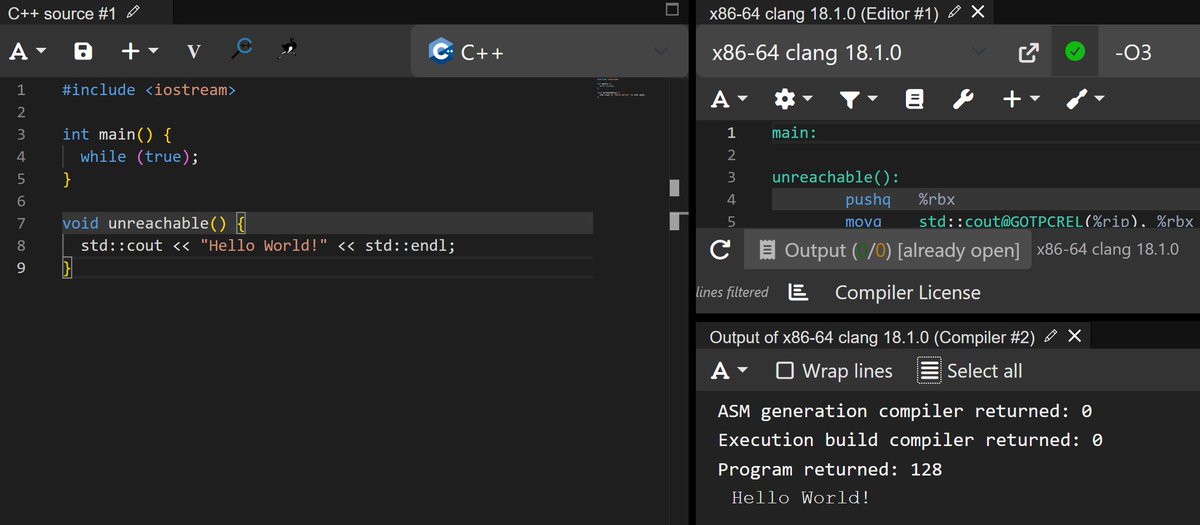The image size is (1200, 525).
Task: Click the 'while (true);' code line
Action: (x=140, y=156)
